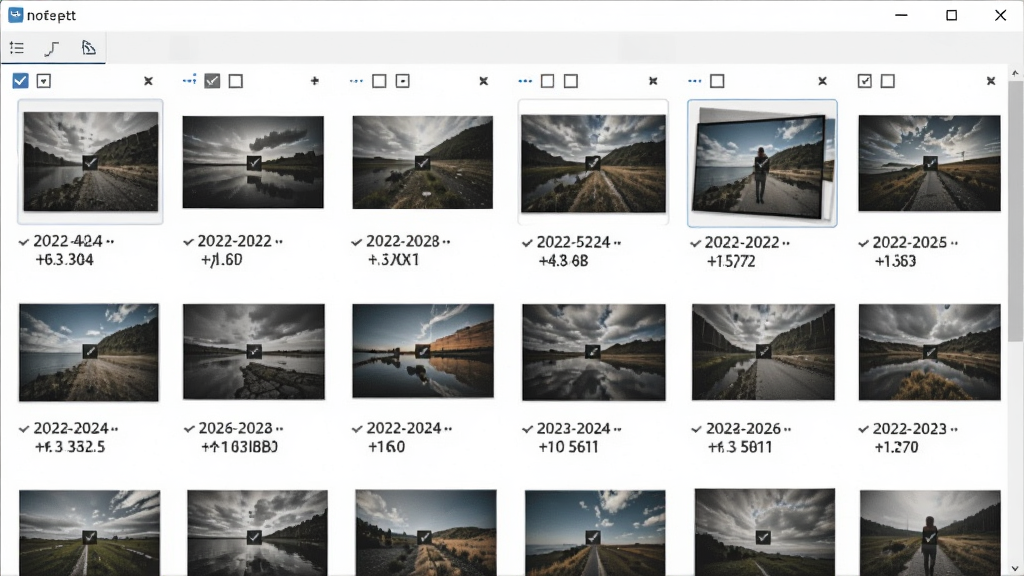1024x576 pixels.
Task: Open the 2022-2024 +160 waterside thumbnail
Action: click(423, 351)
